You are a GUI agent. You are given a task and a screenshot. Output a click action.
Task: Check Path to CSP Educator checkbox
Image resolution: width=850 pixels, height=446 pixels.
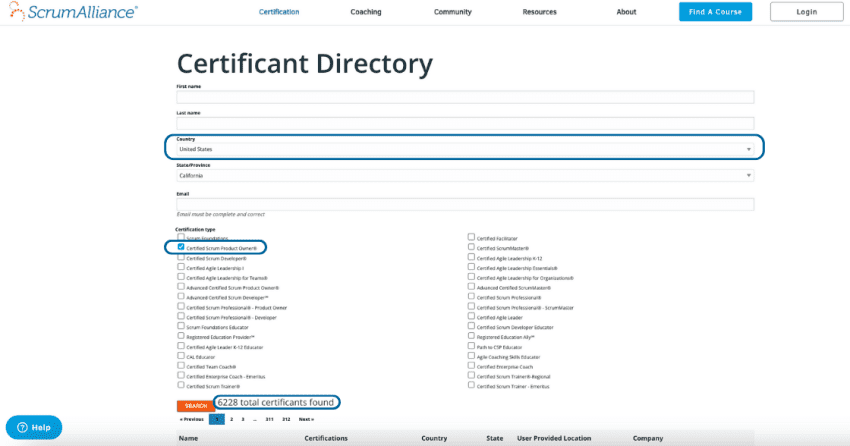[x=472, y=346]
